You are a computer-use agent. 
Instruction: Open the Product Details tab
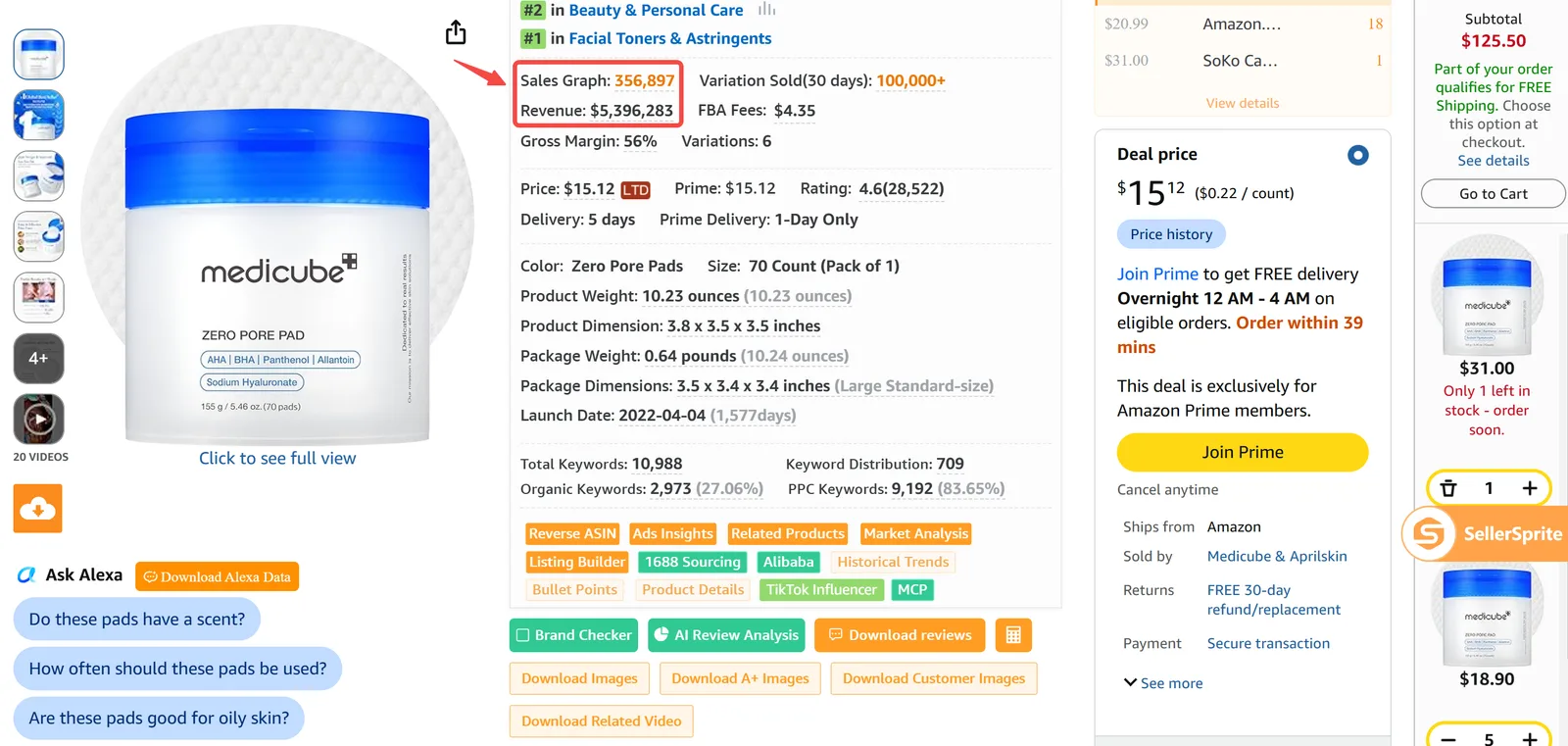(x=693, y=589)
